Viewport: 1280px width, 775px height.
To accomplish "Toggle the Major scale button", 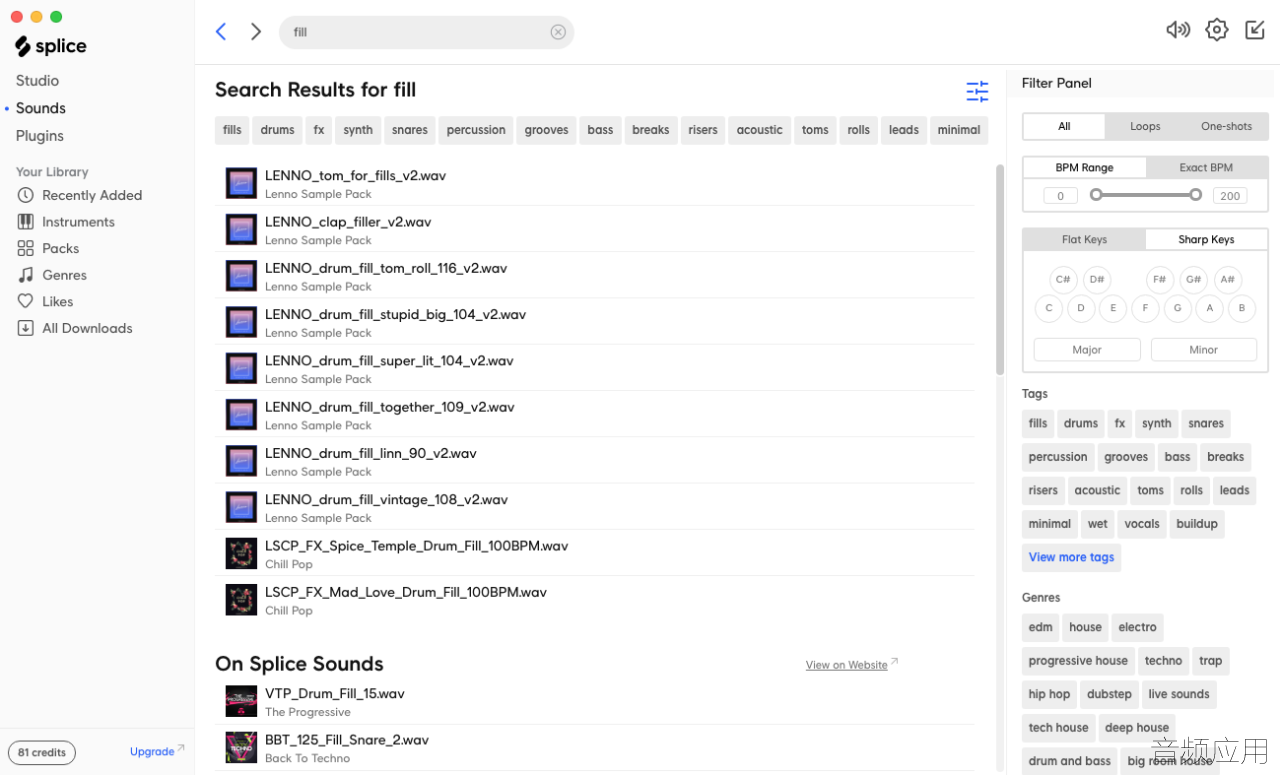I will click(x=1087, y=350).
